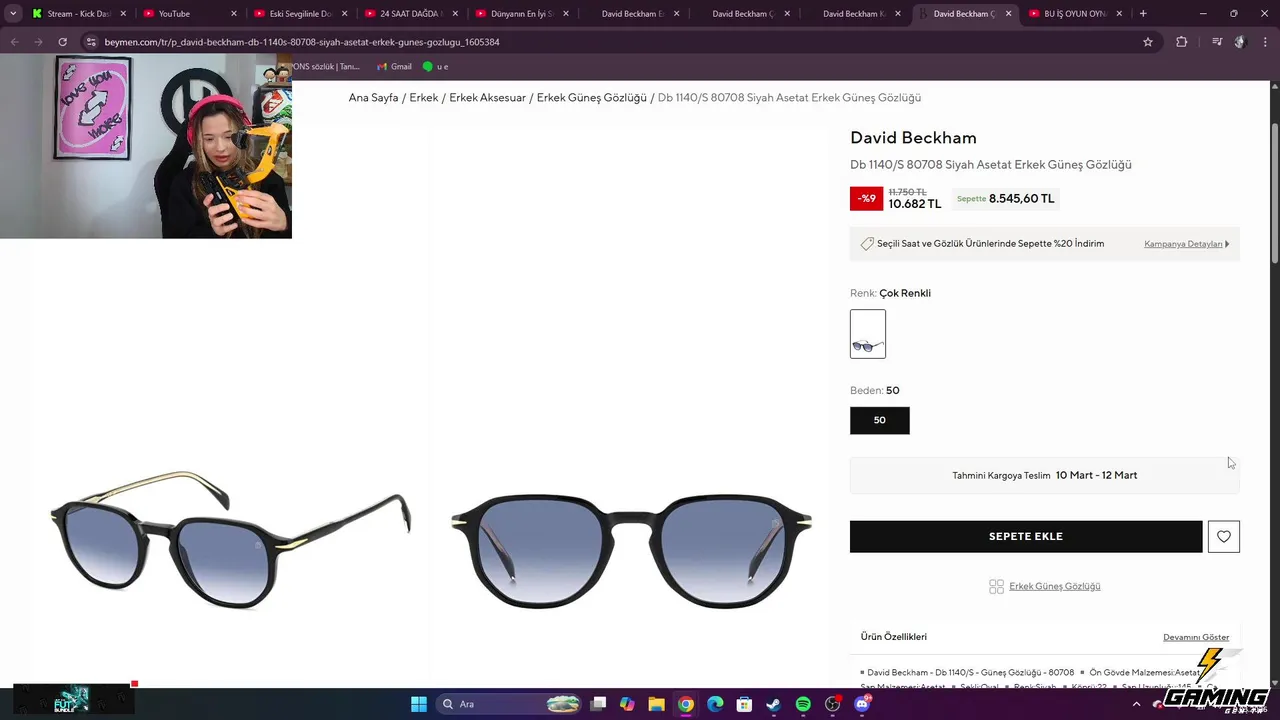
Task: Open the tab search dropdown arrow
Action: (13, 14)
